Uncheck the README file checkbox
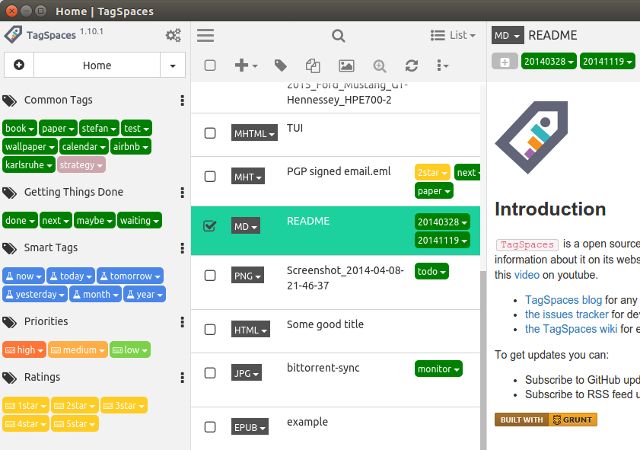The height and width of the screenshot is (450, 640). pos(210,226)
